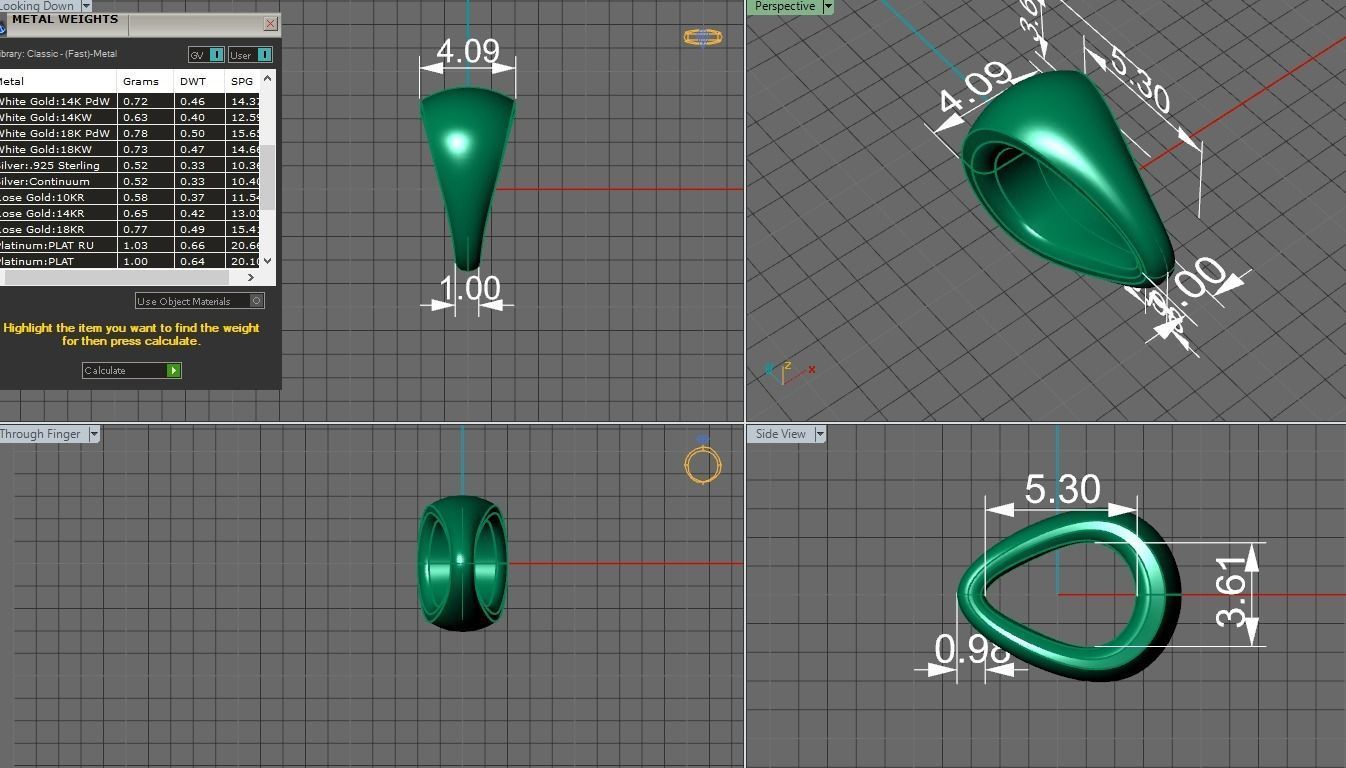Screen dimensions: 1346x768
Task: Click the Library: Classic (Fast)-Metal label
Action: pyautogui.click(x=58, y=54)
